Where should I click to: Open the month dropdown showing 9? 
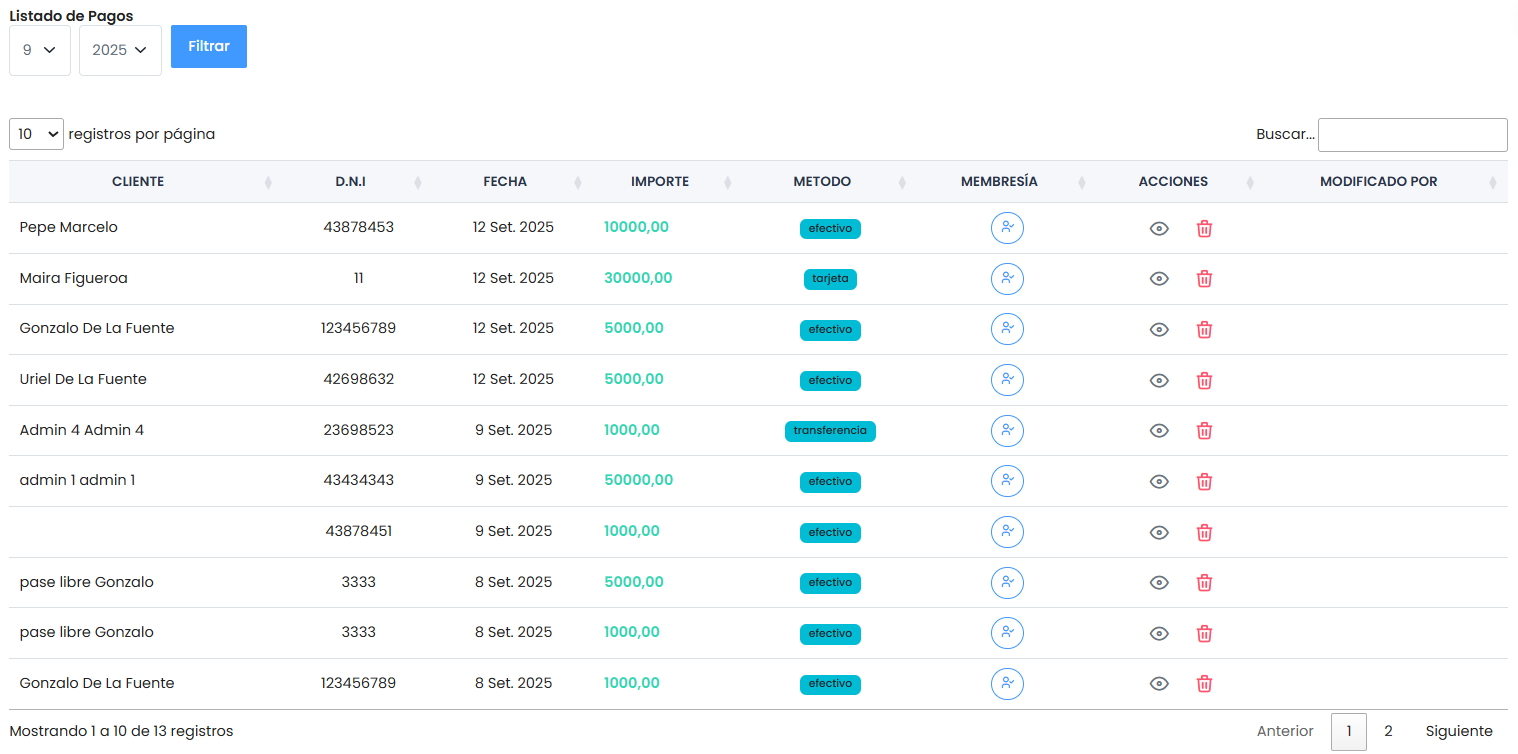40,50
